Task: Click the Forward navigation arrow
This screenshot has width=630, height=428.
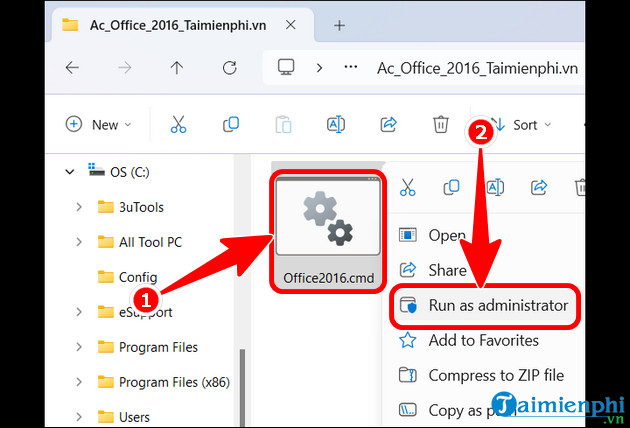Action: tap(125, 68)
